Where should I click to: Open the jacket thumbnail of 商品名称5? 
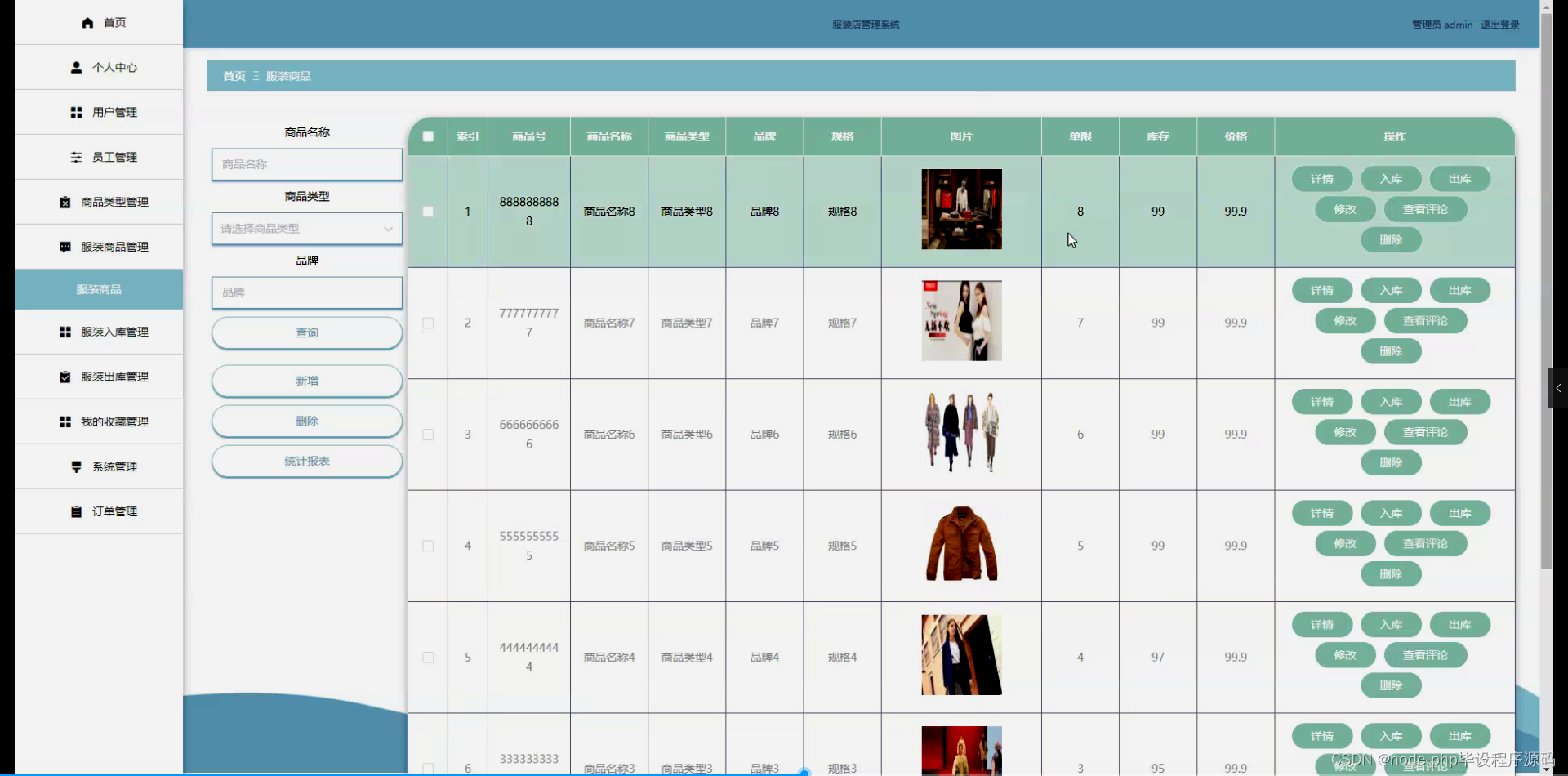point(960,542)
